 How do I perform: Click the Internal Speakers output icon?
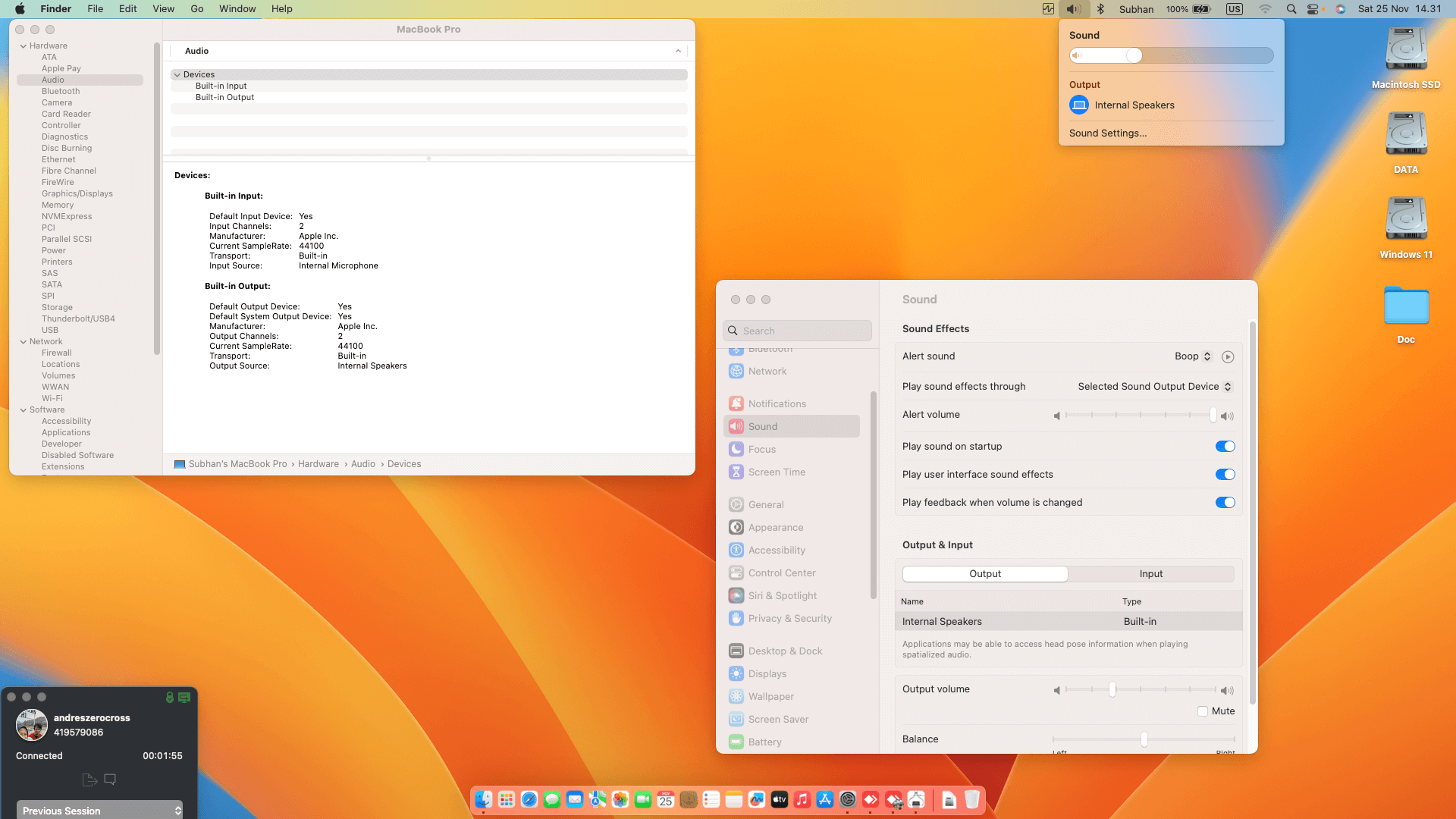click(x=1078, y=105)
